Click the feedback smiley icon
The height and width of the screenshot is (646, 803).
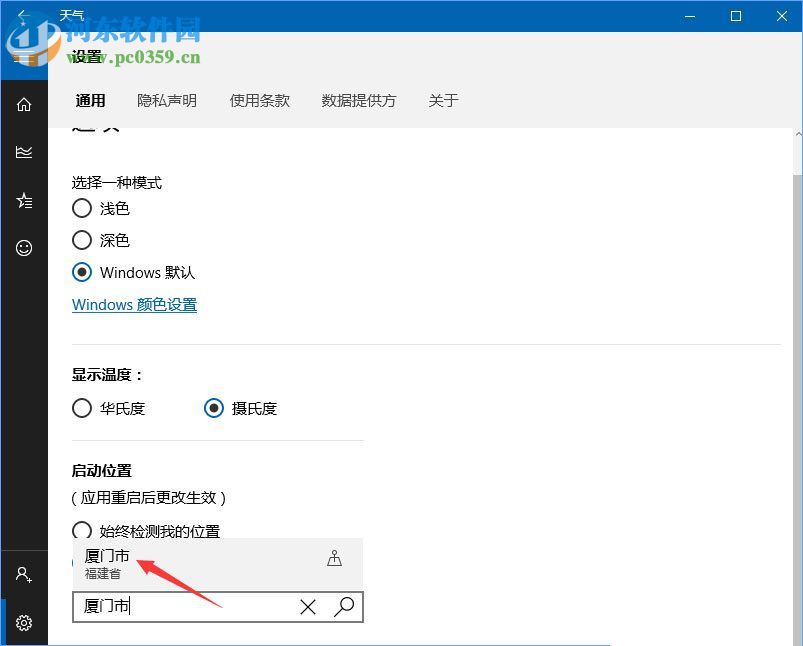tap(24, 248)
